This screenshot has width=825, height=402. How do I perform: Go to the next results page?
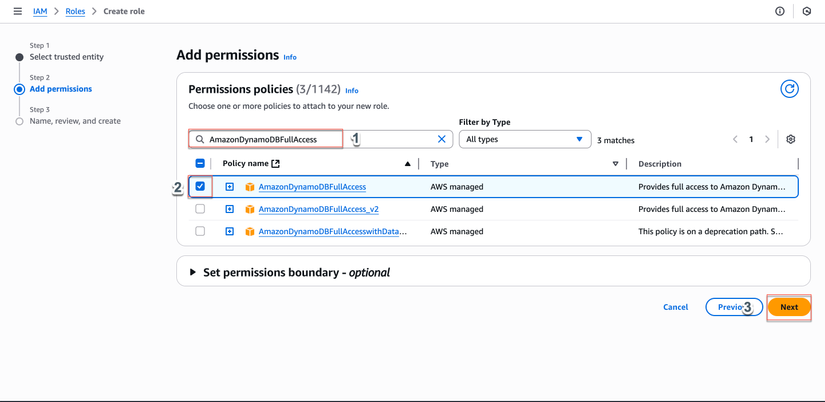coord(767,139)
